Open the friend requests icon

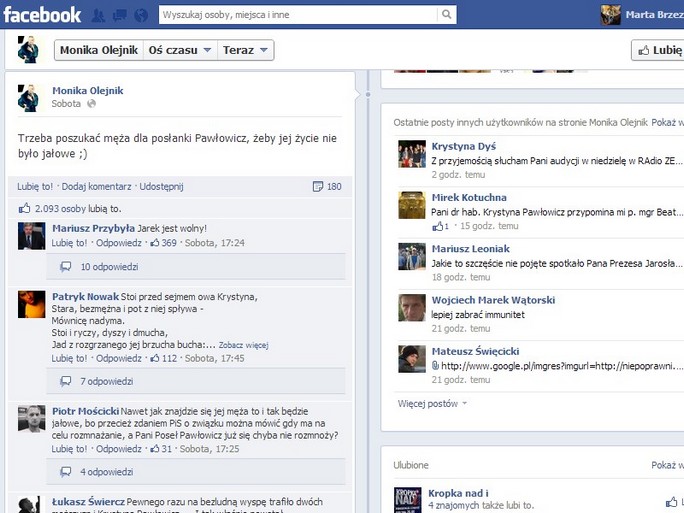(x=99, y=16)
